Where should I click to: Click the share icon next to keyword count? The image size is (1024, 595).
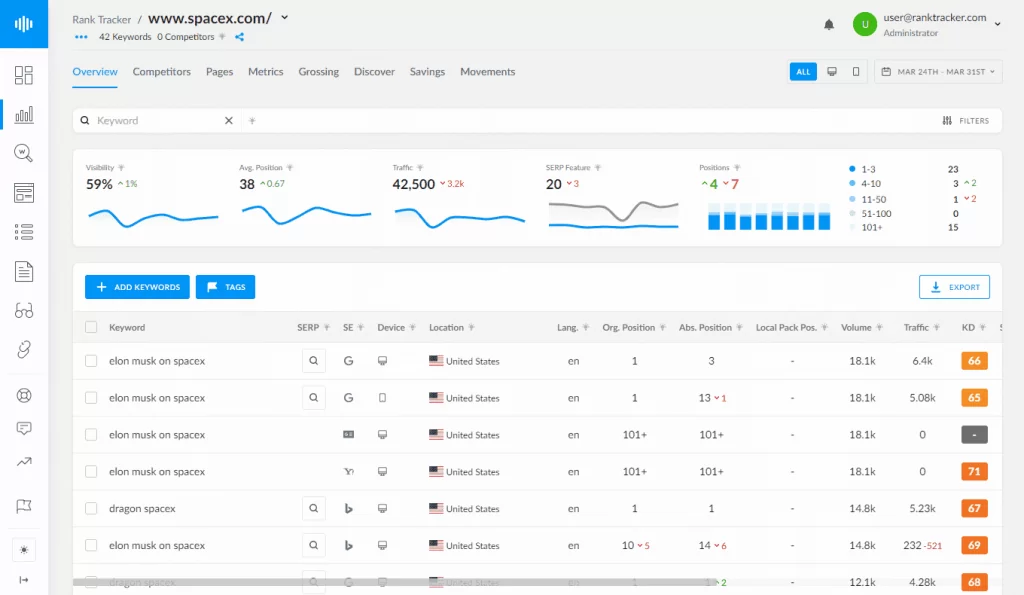point(238,37)
